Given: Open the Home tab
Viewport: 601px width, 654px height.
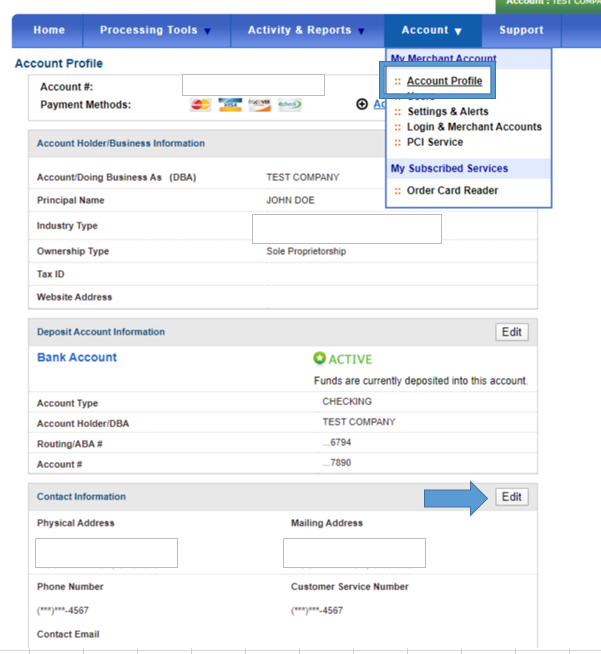Looking at the screenshot, I should (49, 30).
